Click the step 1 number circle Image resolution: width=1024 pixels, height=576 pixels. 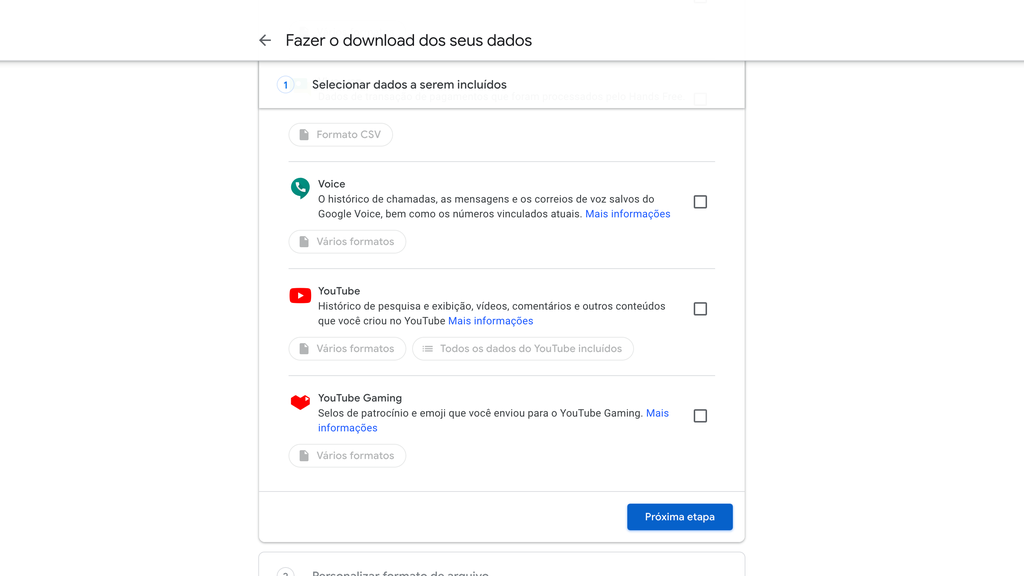point(285,85)
